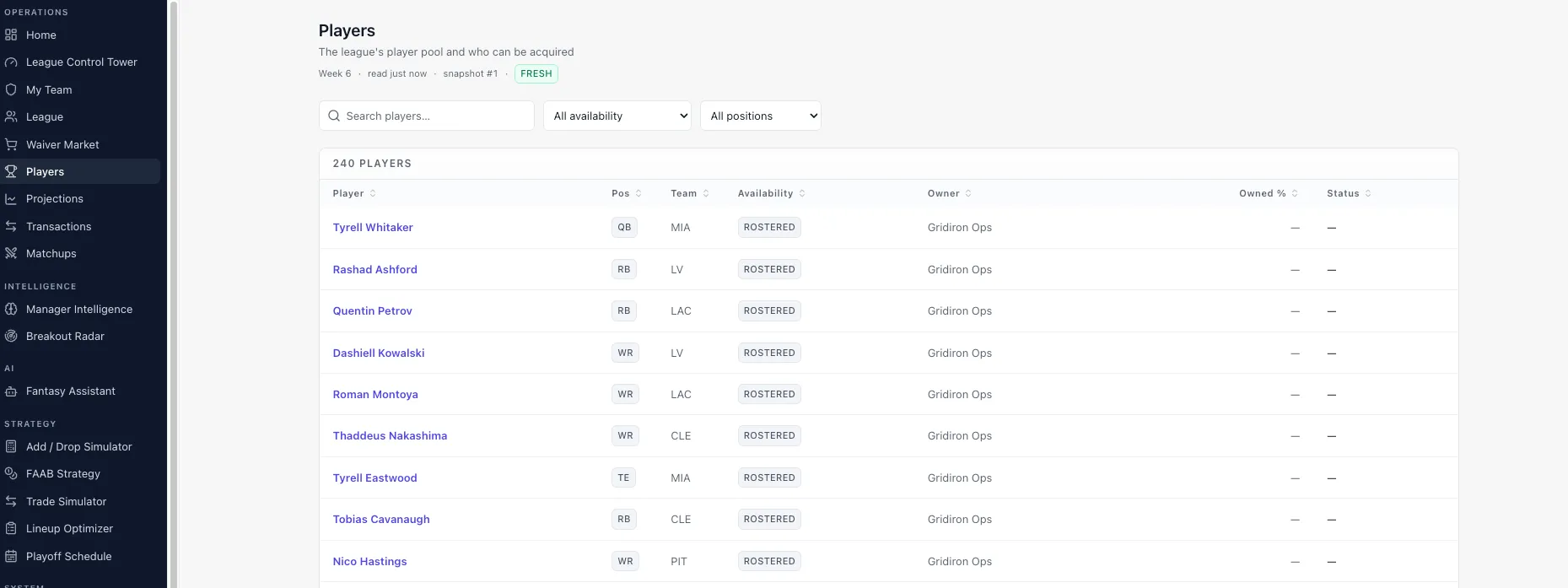
Task: Open League Control Tower page
Action: pos(80,62)
